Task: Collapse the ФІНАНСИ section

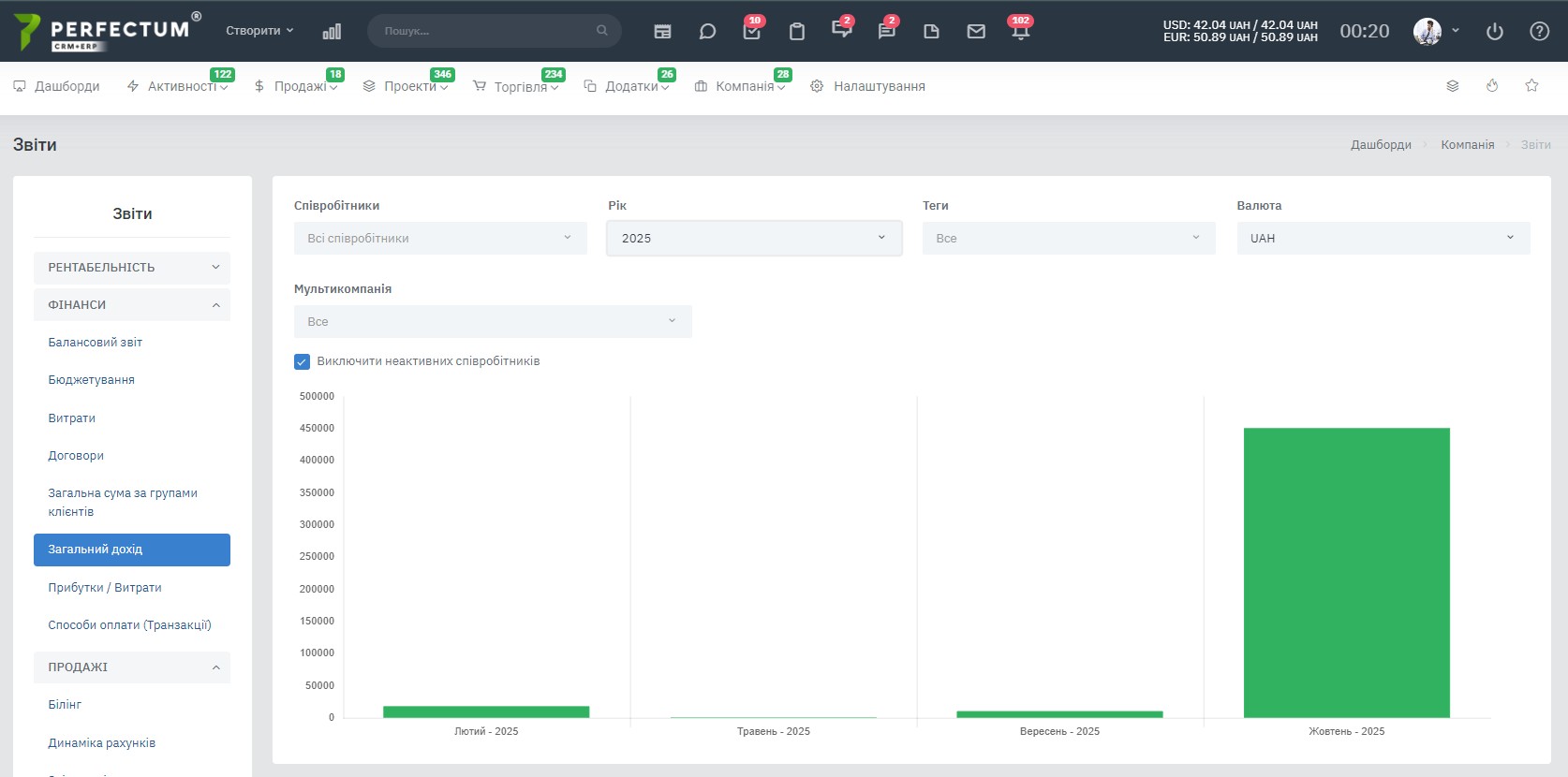Action: [132, 305]
